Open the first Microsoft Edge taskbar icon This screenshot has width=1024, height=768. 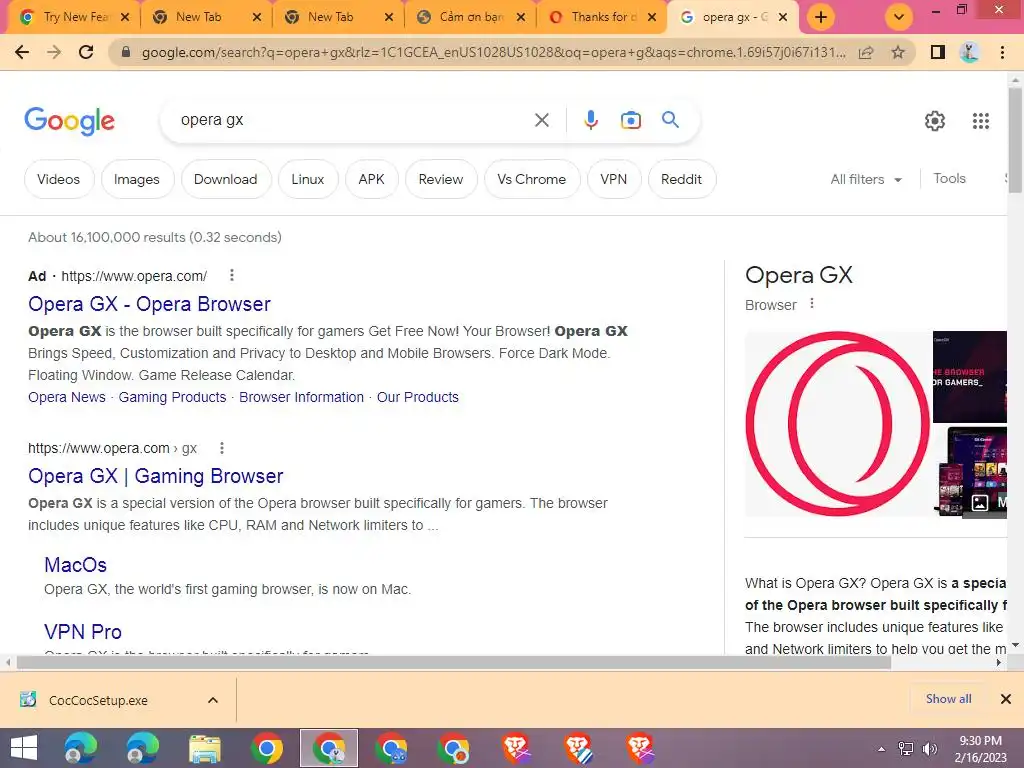[80, 748]
